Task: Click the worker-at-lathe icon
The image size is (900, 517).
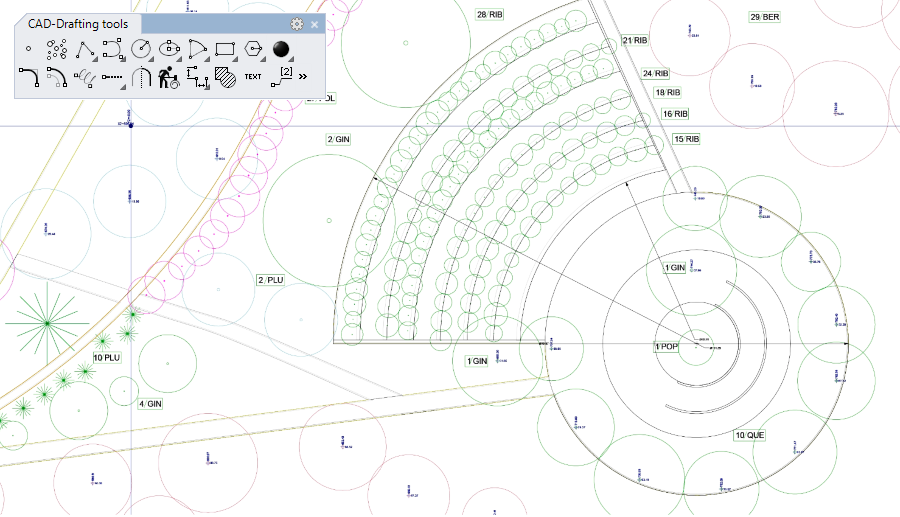Action: pos(169,77)
